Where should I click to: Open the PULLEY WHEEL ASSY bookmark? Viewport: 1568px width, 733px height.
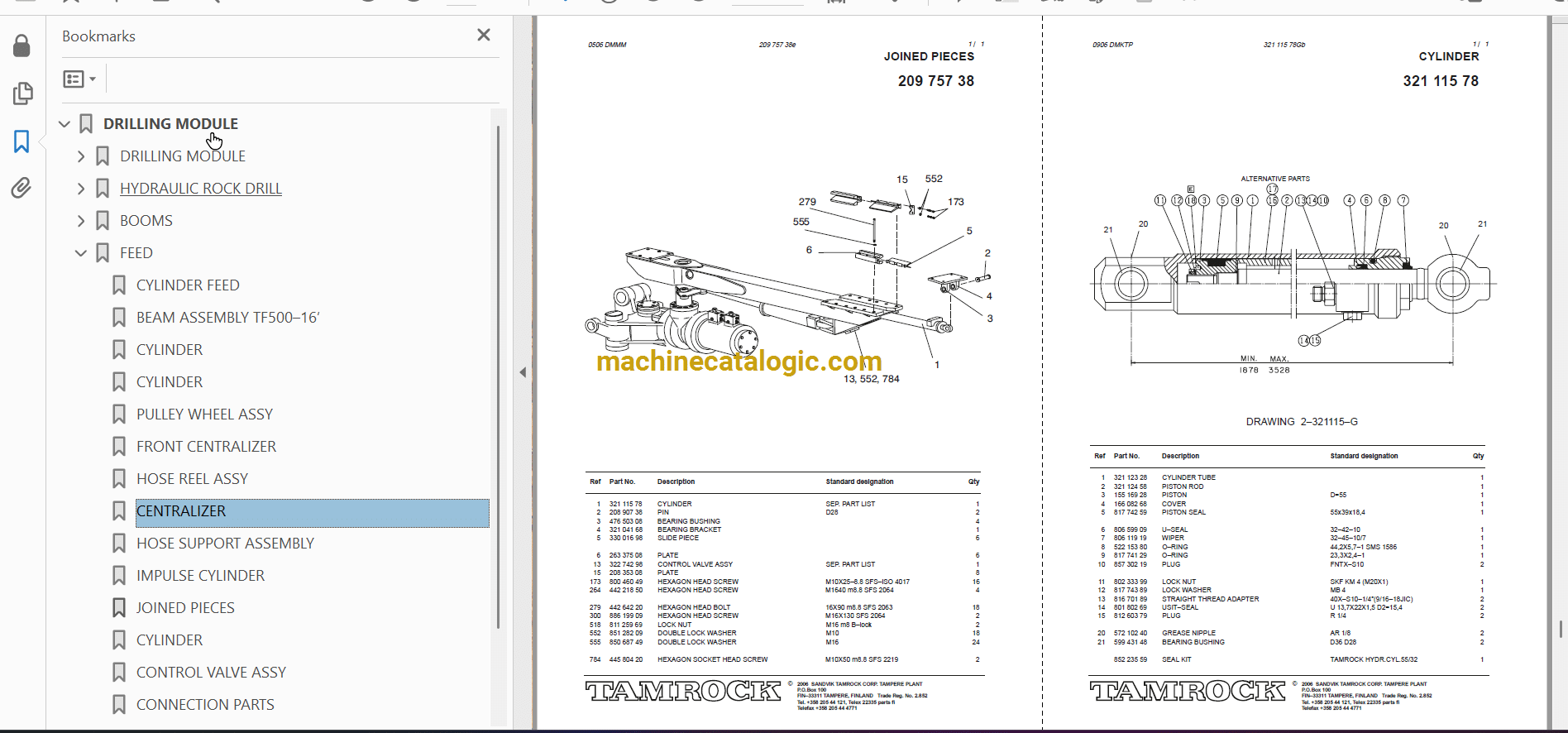click(x=204, y=414)
